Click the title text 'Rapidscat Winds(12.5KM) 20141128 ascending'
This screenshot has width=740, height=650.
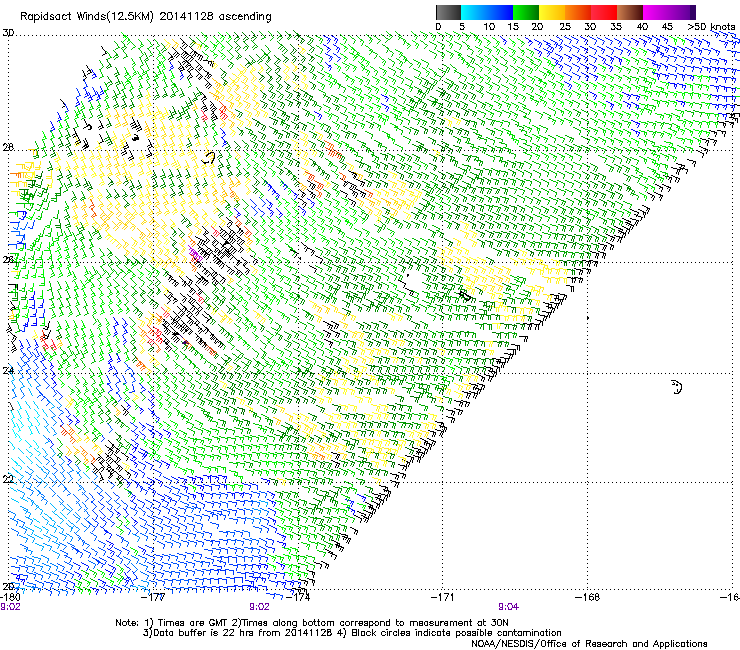[146, 17]
